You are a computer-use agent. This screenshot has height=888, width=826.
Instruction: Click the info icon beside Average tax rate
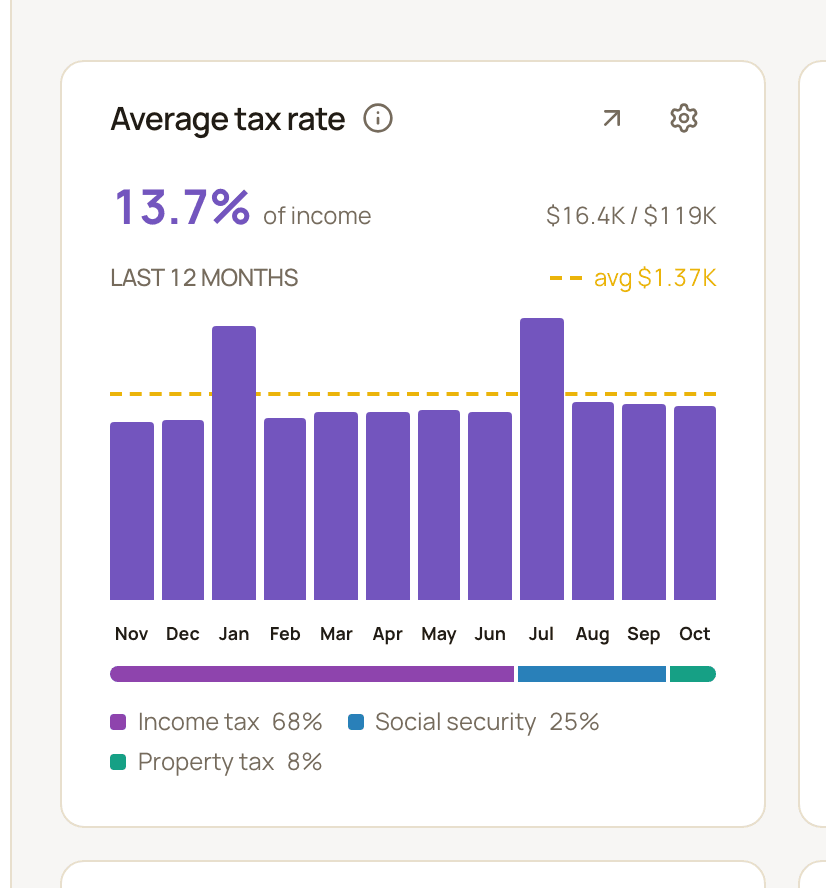tap(378, 118)
